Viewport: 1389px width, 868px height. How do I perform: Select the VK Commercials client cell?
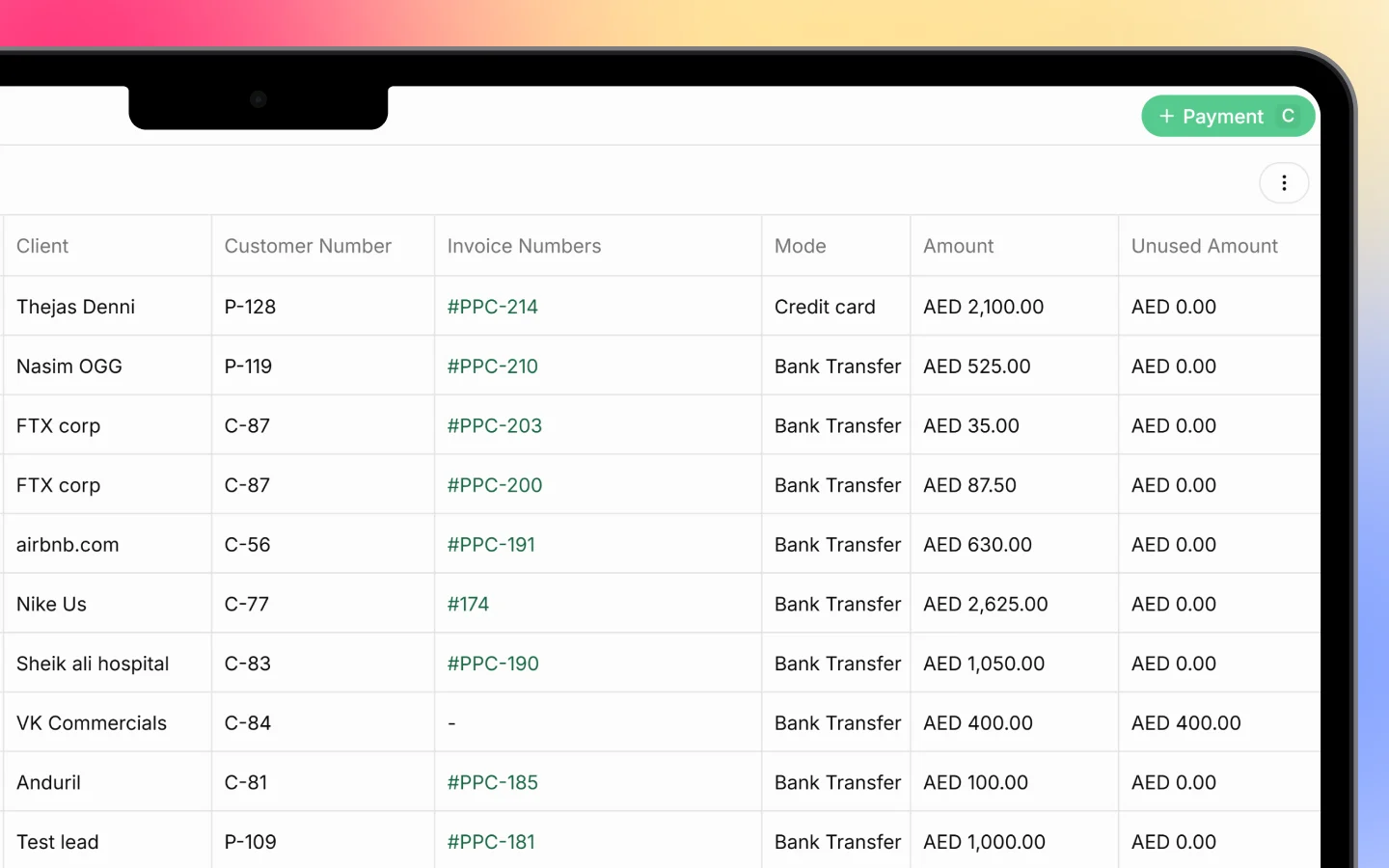(x=107, y=723)
